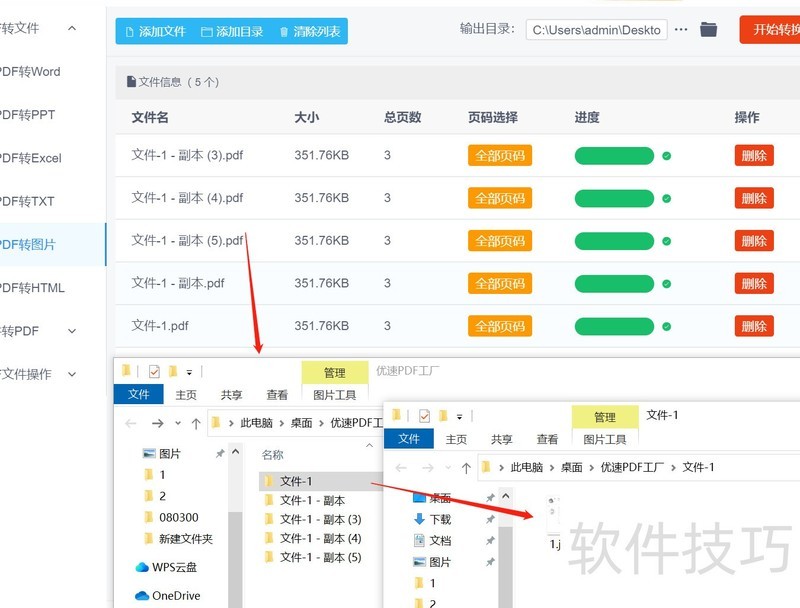Open 图片工具 tab in 优速PDF工厂 explorer window

[335, 395]
